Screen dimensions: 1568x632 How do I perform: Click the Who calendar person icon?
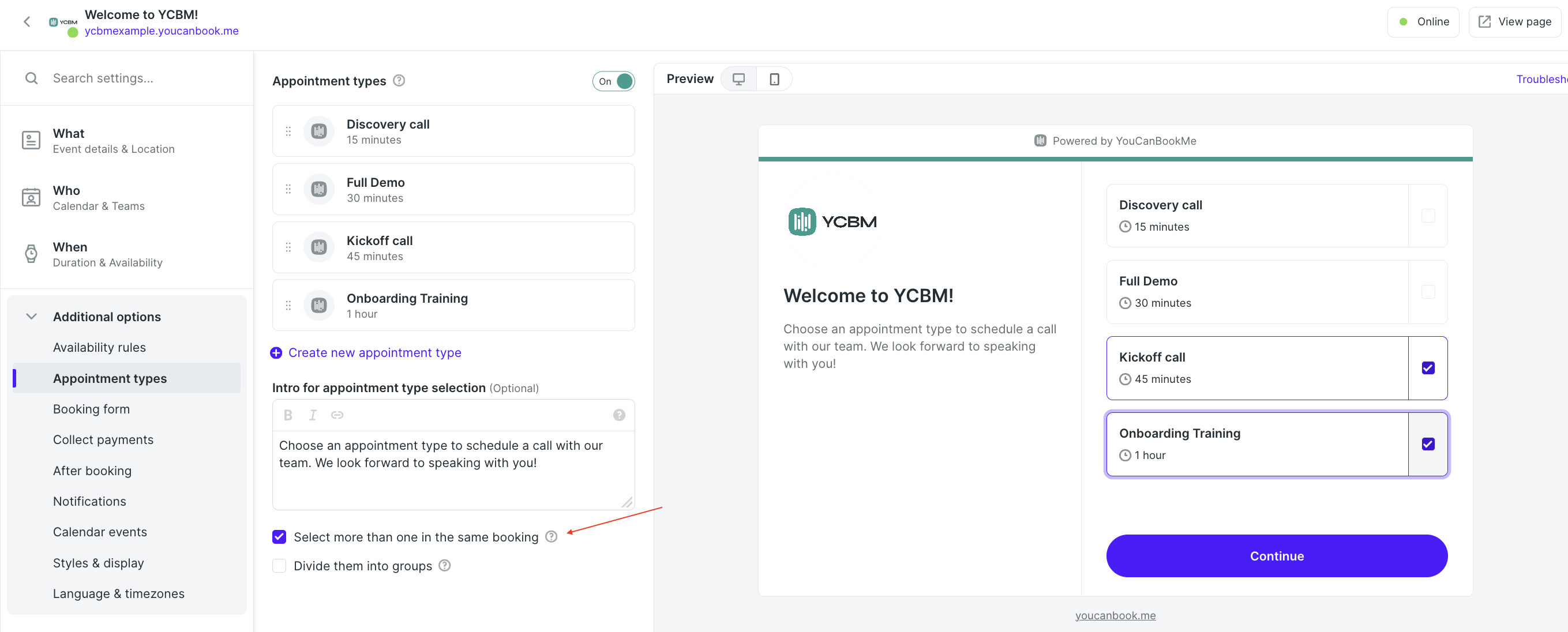click(31, 198)
